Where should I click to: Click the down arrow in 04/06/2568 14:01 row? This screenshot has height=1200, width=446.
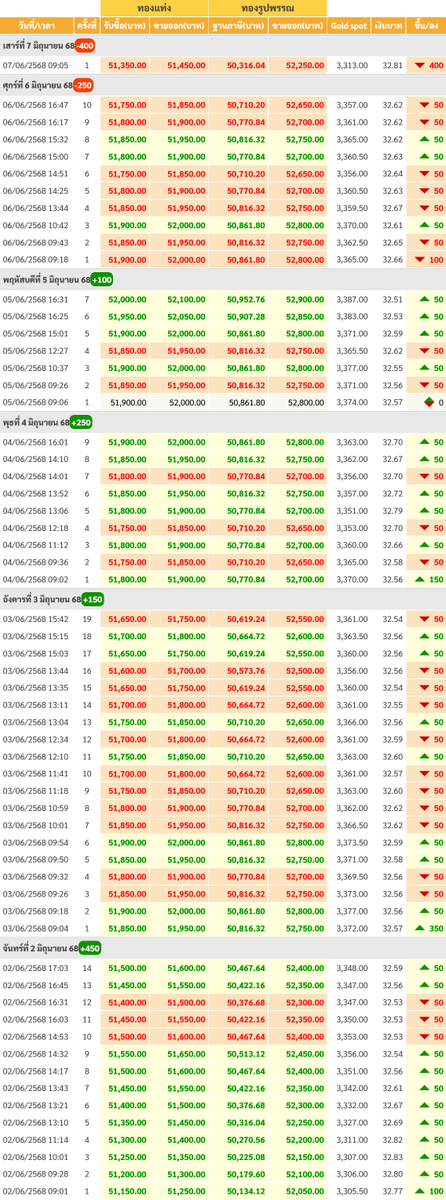point(425,476)
